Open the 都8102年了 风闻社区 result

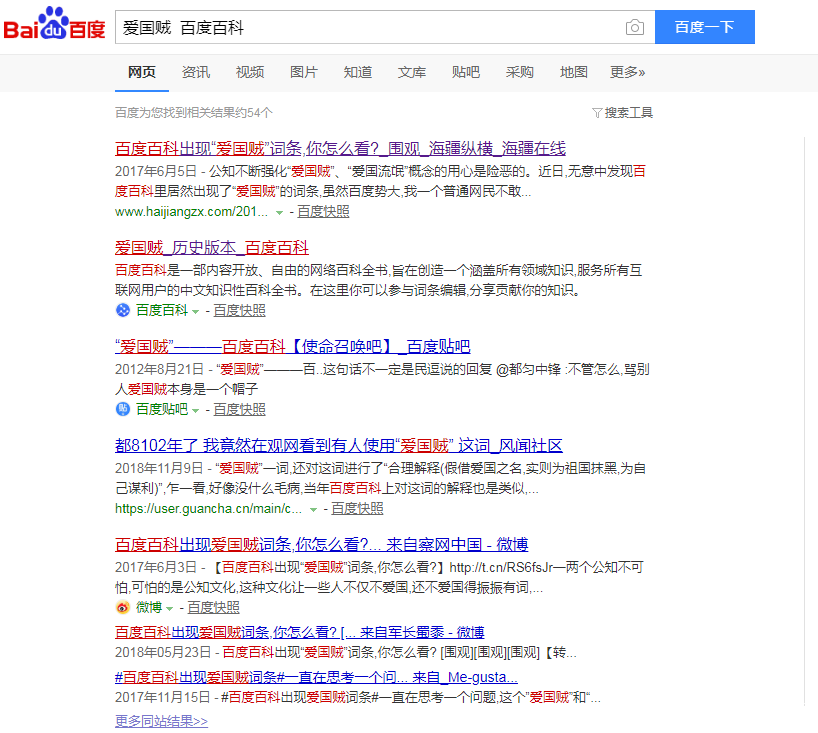click(339, 446)
